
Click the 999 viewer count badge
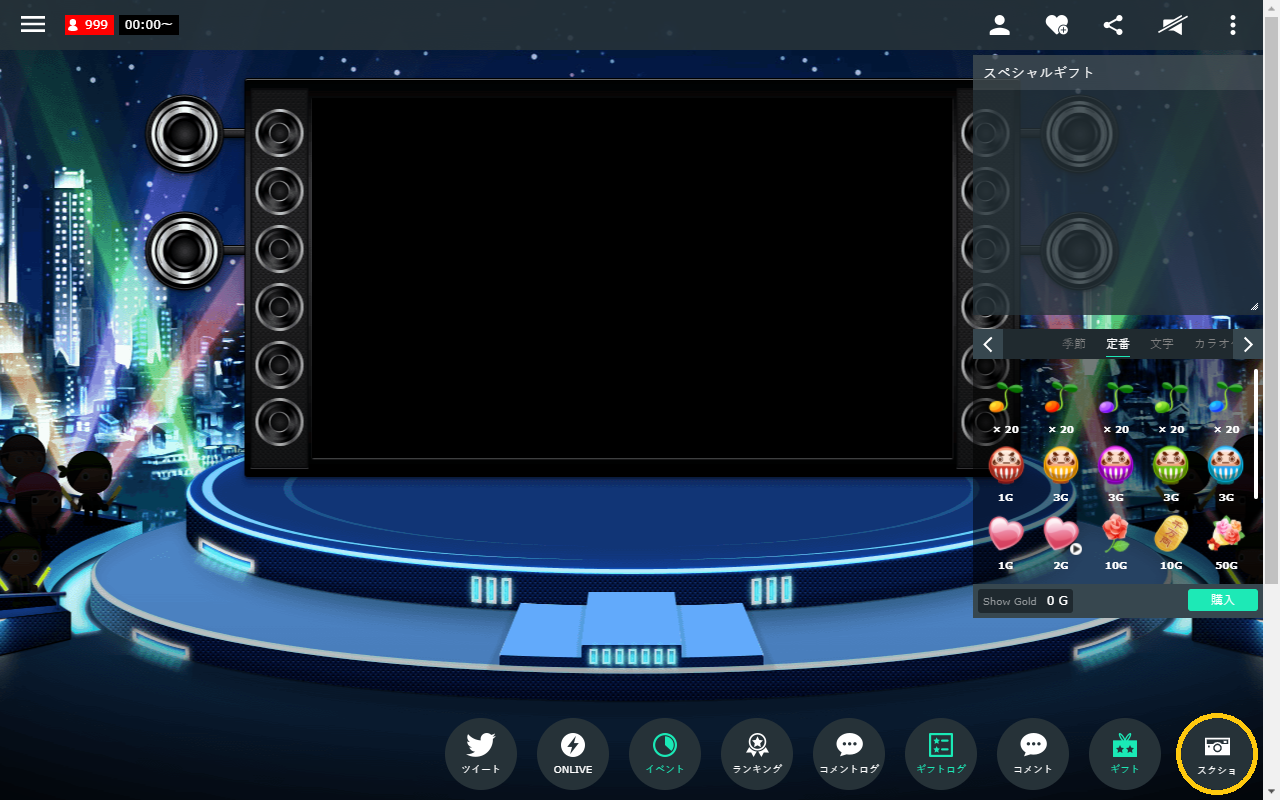(x=90, y=25)
